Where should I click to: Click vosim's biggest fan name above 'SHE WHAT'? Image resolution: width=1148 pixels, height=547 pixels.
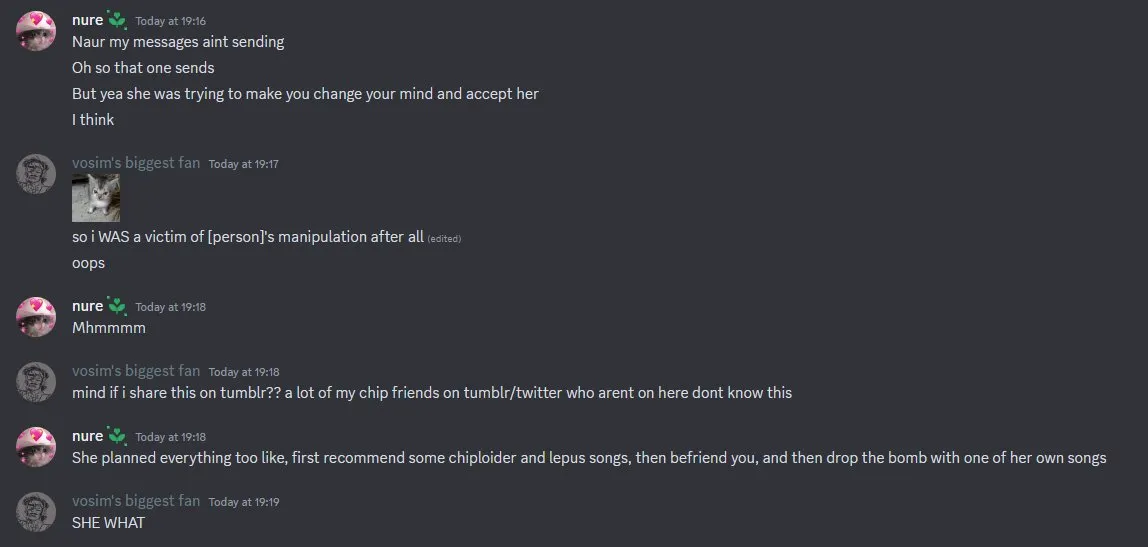click(x=136, y=501)
